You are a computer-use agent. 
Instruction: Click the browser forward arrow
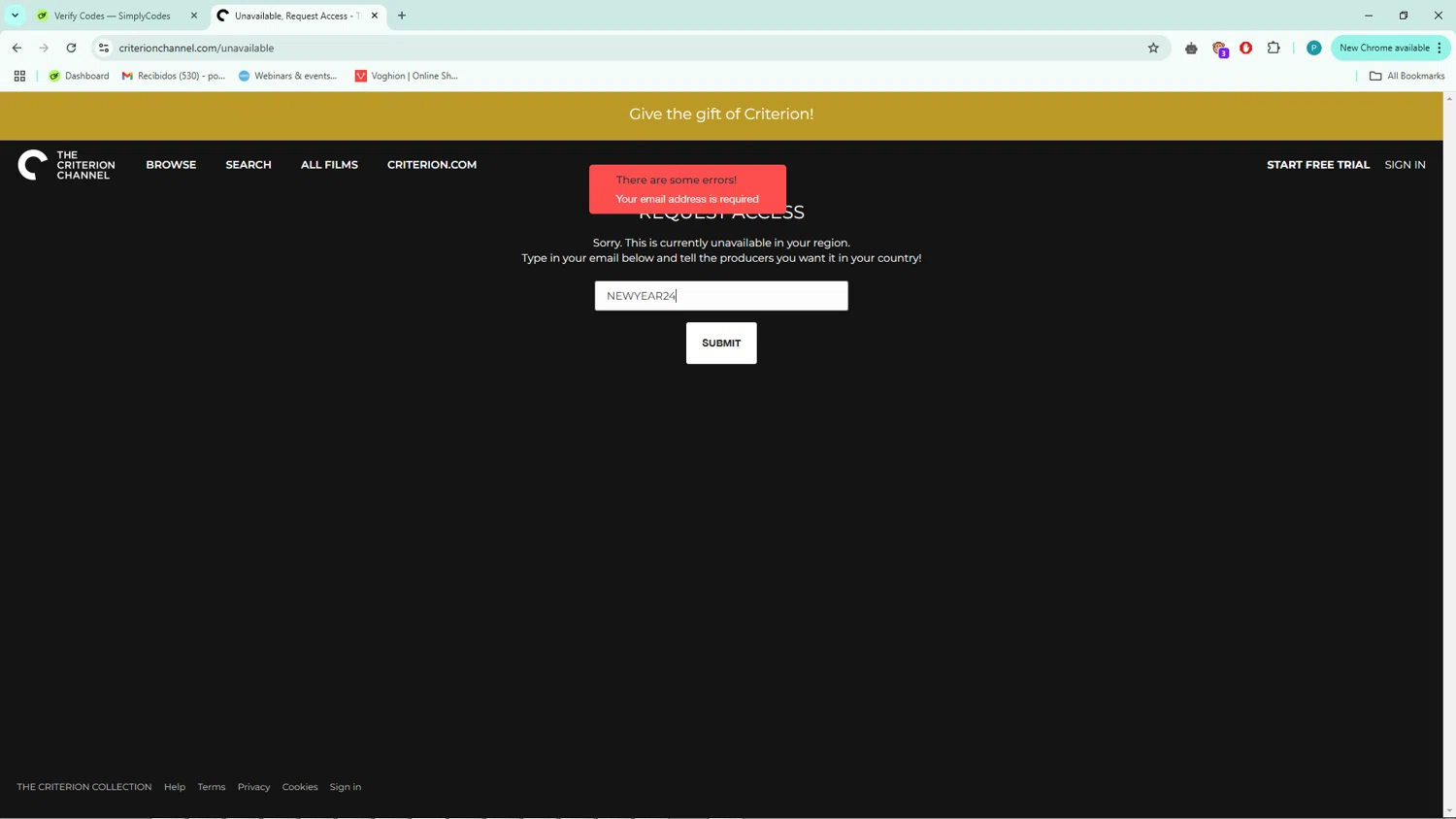(x=44, y=48)
